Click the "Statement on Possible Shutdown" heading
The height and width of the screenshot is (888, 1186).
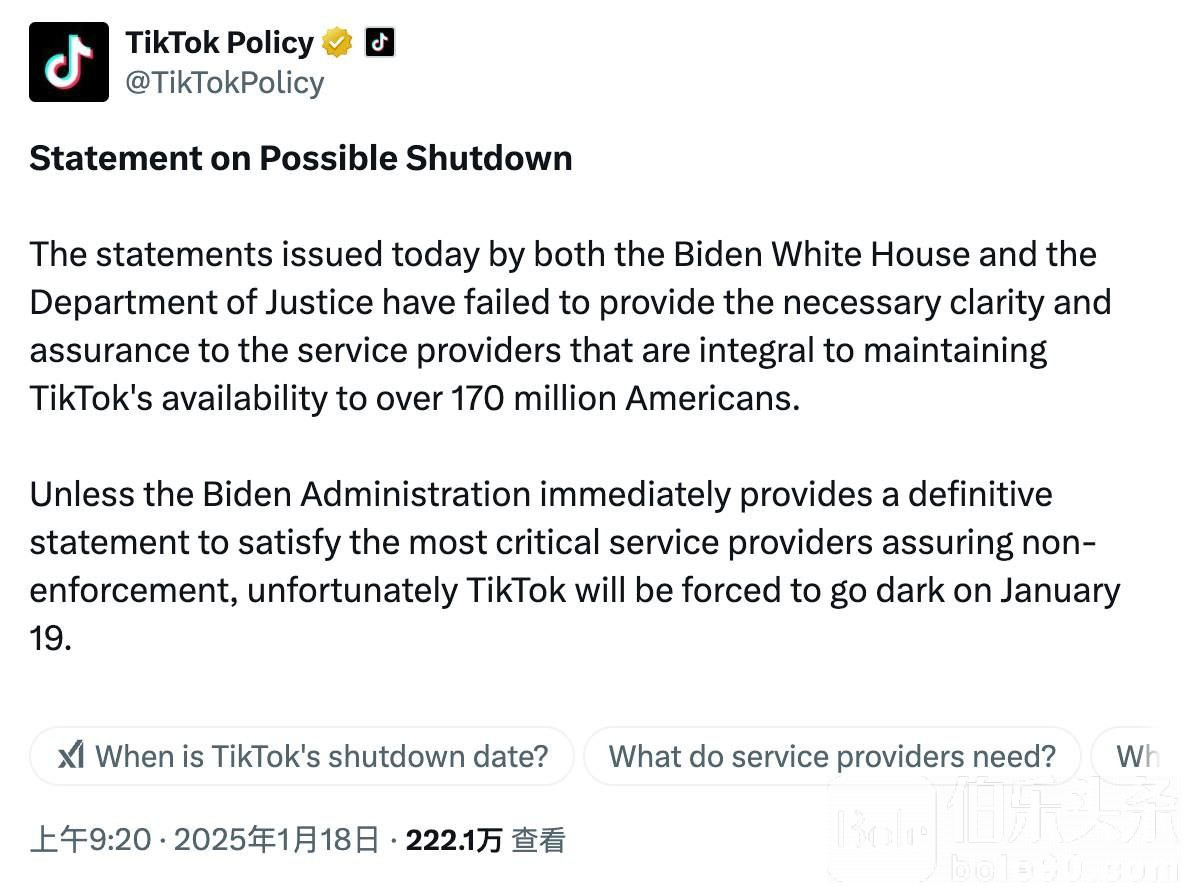(x=301, y=158)
